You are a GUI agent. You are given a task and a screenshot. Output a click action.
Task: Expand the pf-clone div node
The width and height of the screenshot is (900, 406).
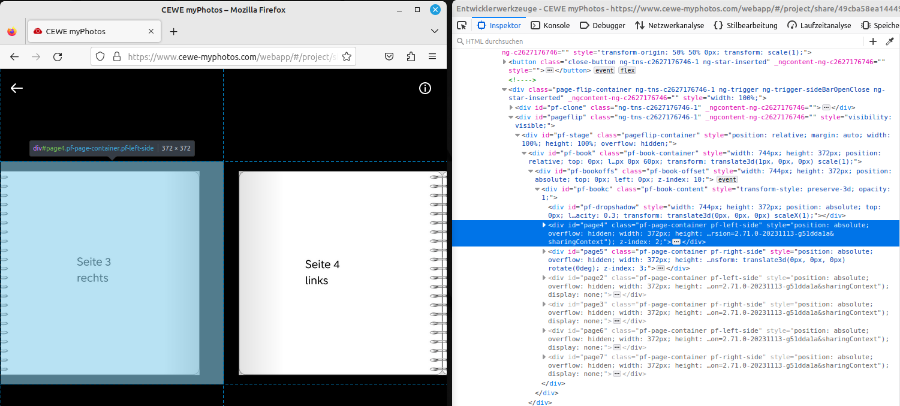point(511,107)
